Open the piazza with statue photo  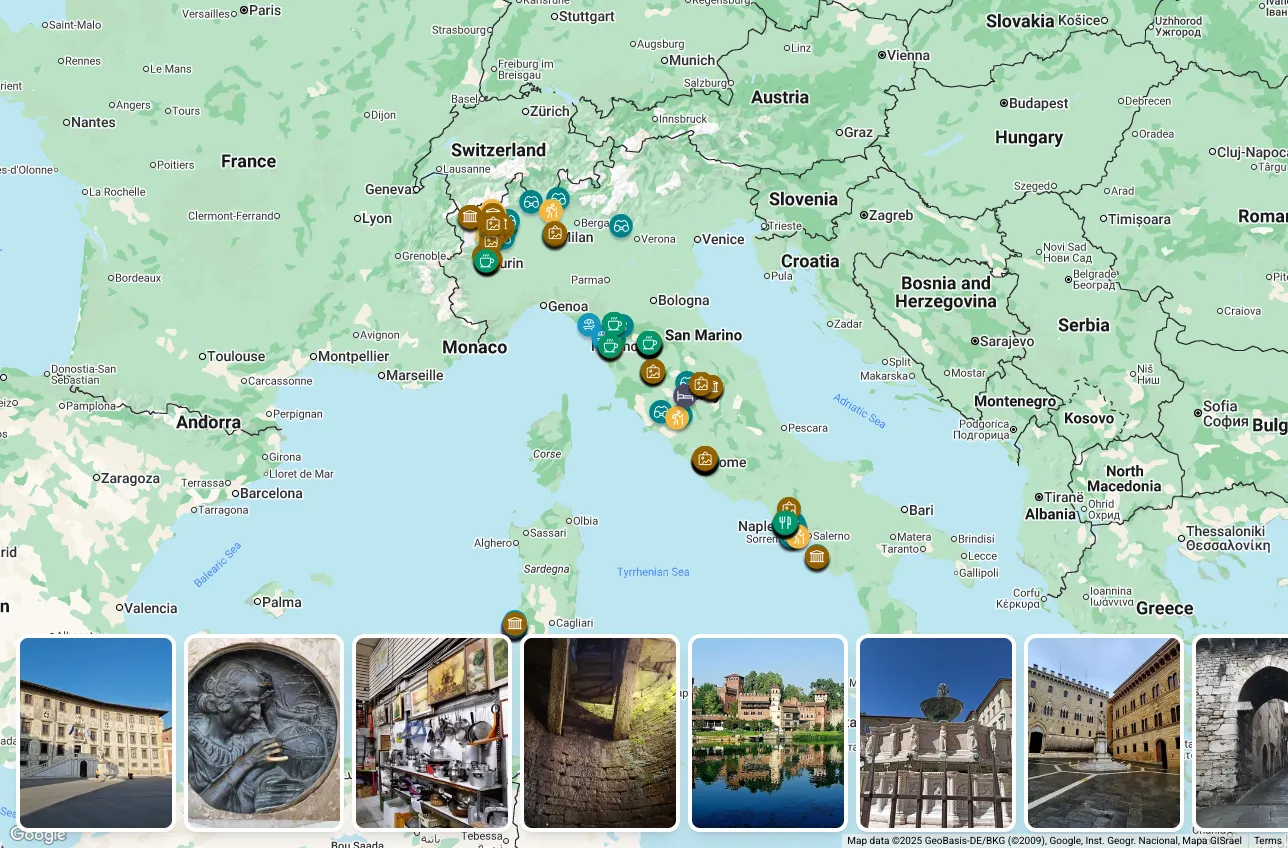[1104, 733]
